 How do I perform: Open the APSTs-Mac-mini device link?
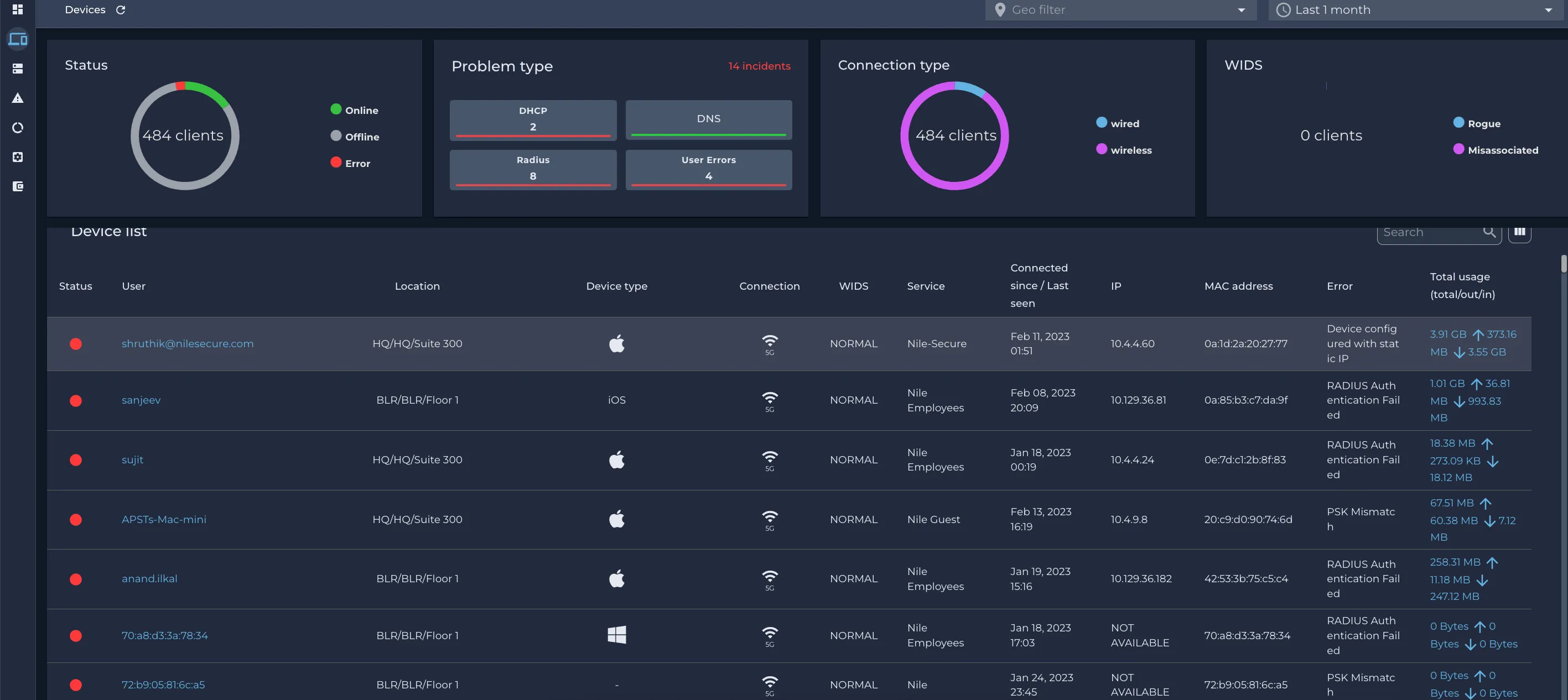tap(164, 519)
